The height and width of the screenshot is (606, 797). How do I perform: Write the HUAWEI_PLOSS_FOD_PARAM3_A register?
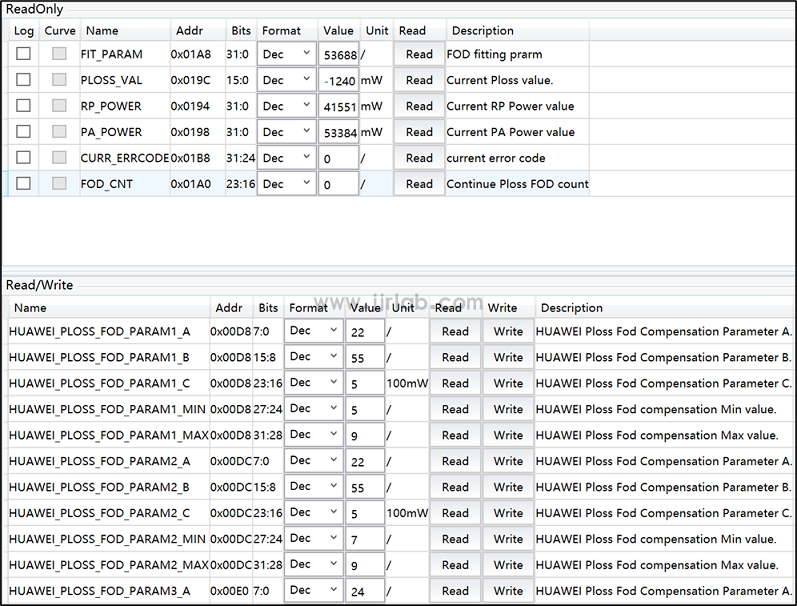click(x=508, y=590)
